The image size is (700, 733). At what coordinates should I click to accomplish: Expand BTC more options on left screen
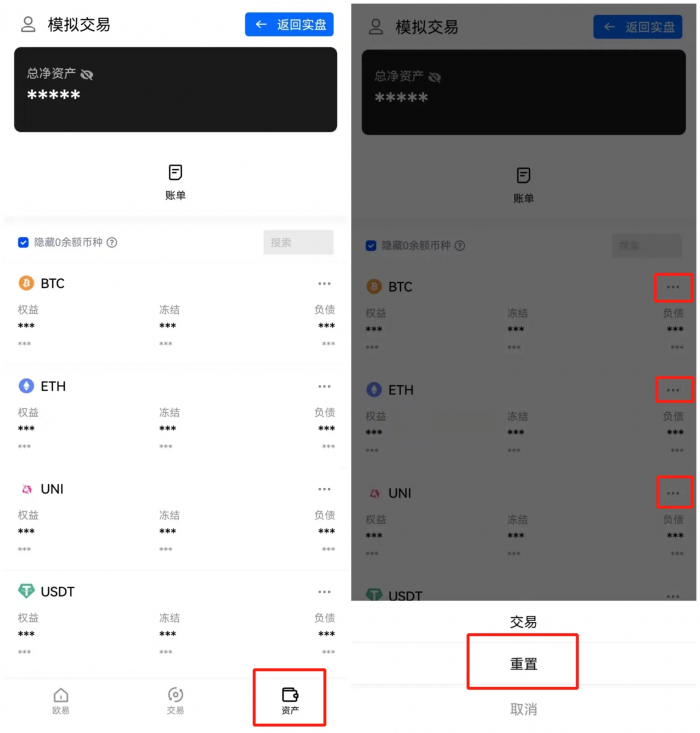[324, 284]
